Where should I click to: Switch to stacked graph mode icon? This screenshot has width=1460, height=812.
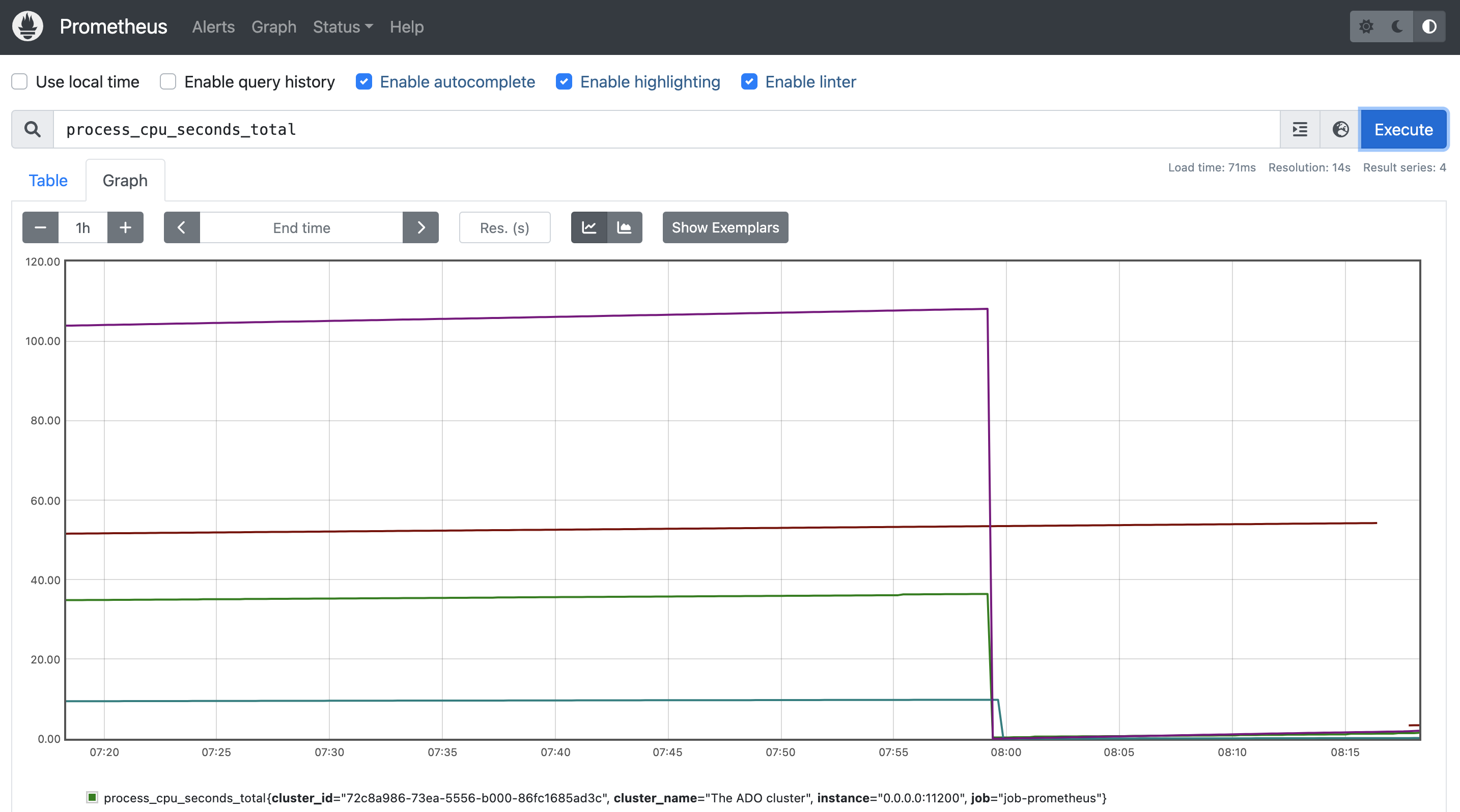pos(625,227)
